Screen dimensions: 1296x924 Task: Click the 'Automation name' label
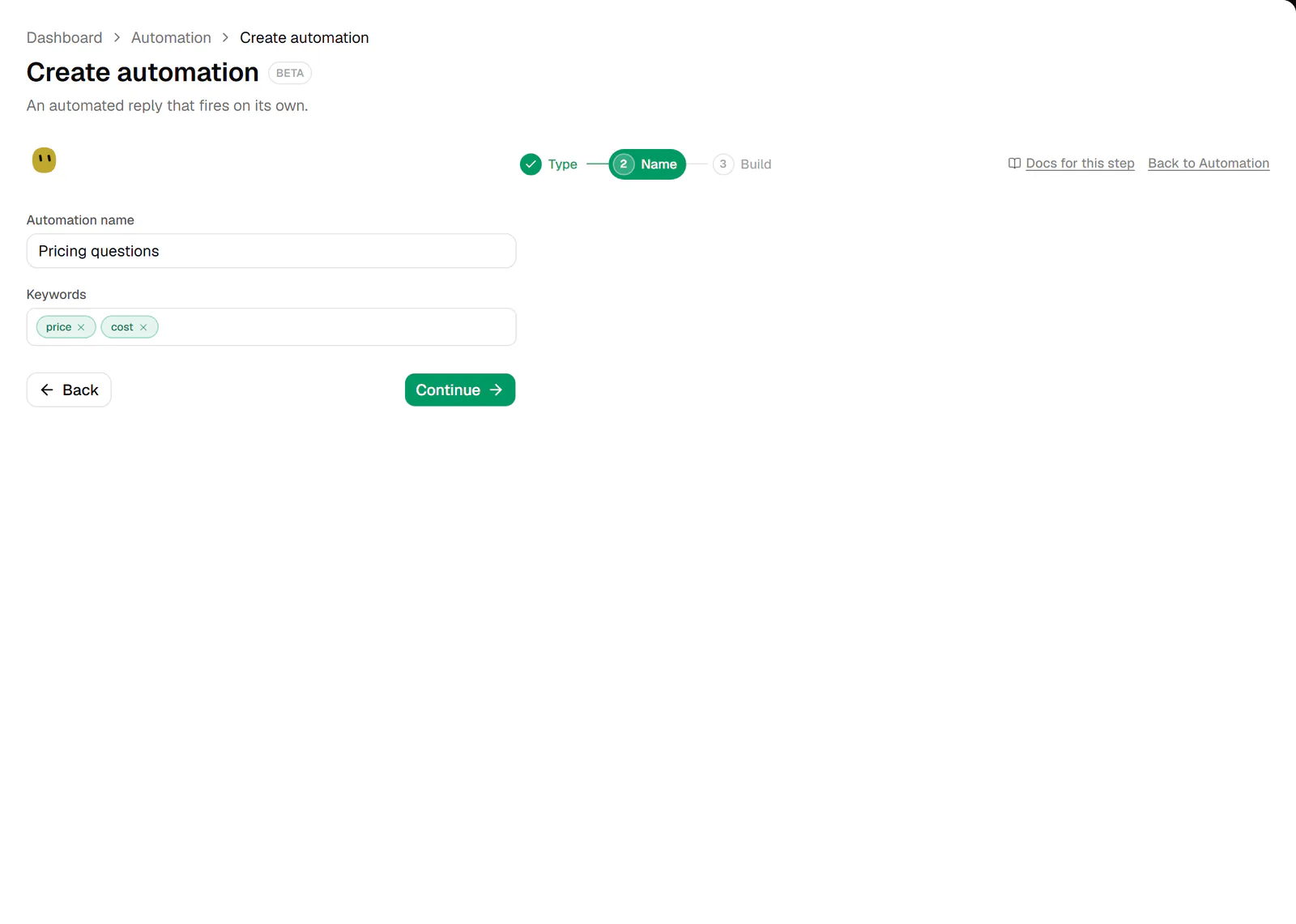point(80,220)
